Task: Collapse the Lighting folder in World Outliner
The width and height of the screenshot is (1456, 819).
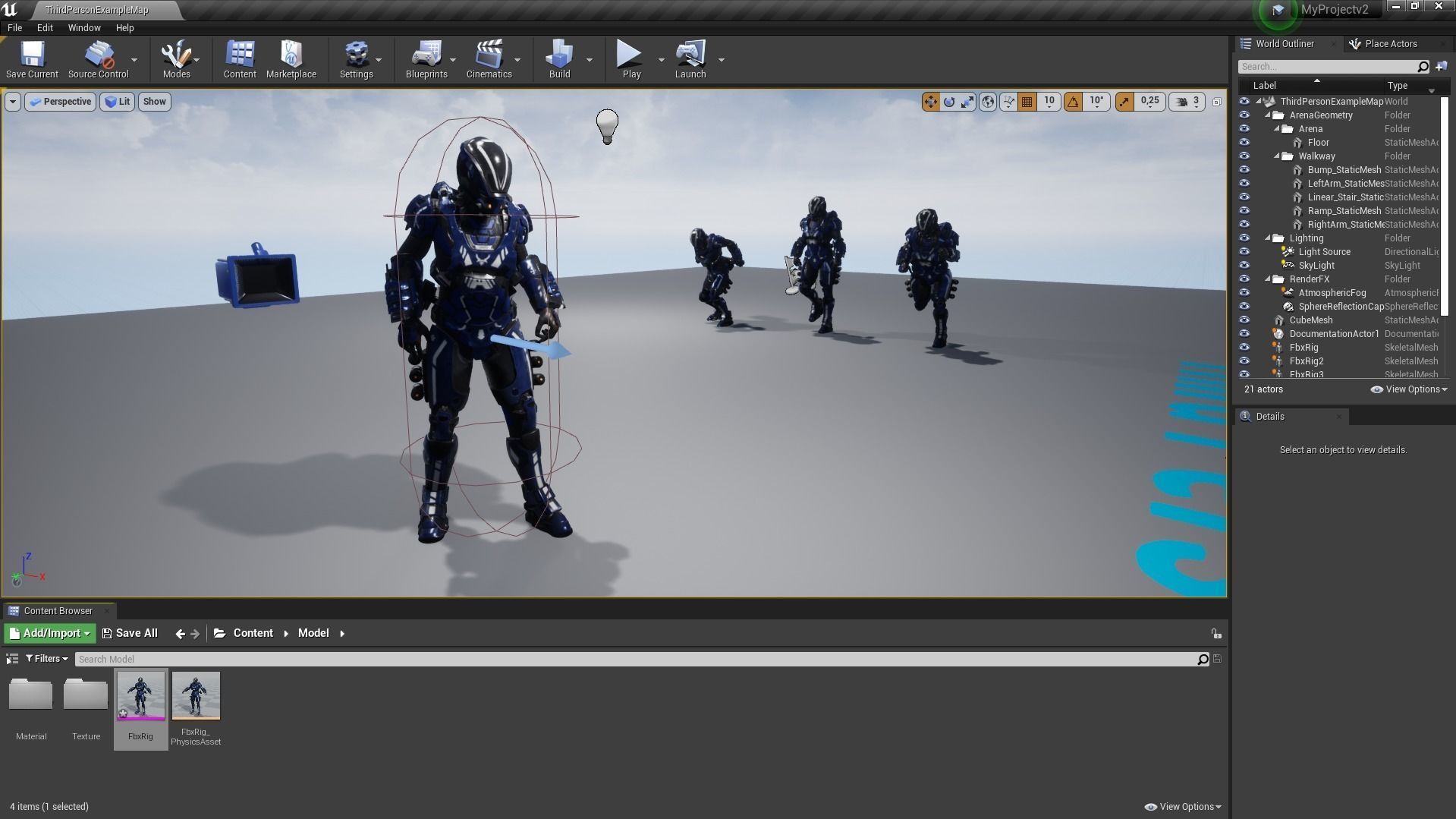Action: 1268,238
